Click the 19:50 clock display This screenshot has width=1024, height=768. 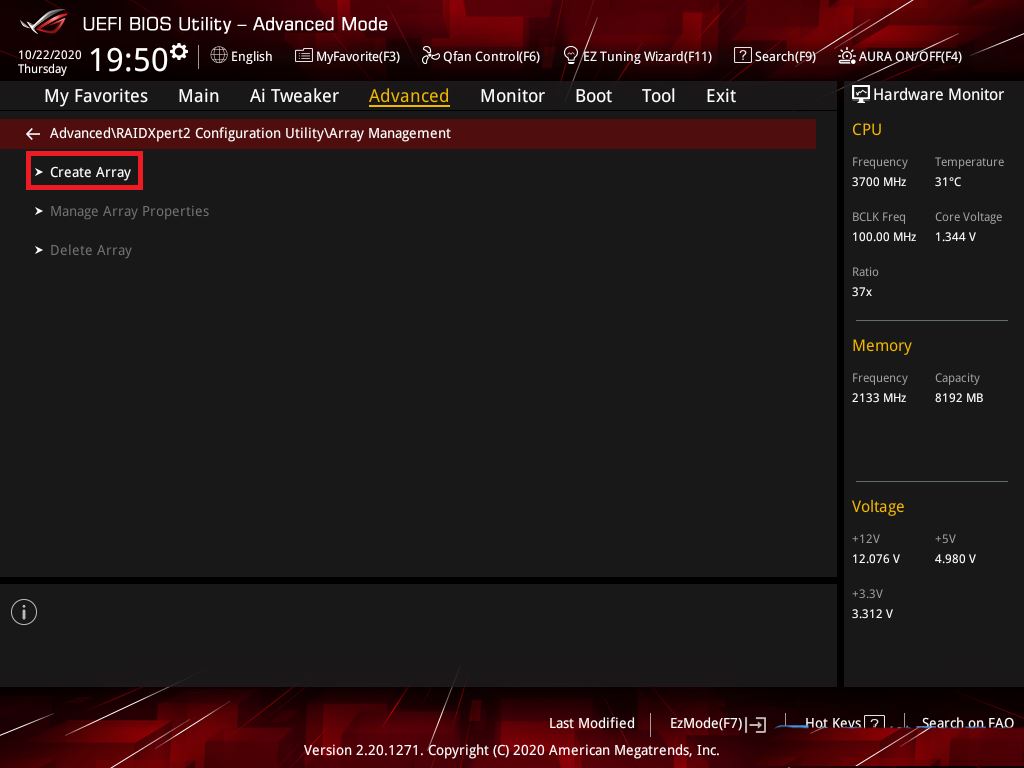[x=129, y=59]
